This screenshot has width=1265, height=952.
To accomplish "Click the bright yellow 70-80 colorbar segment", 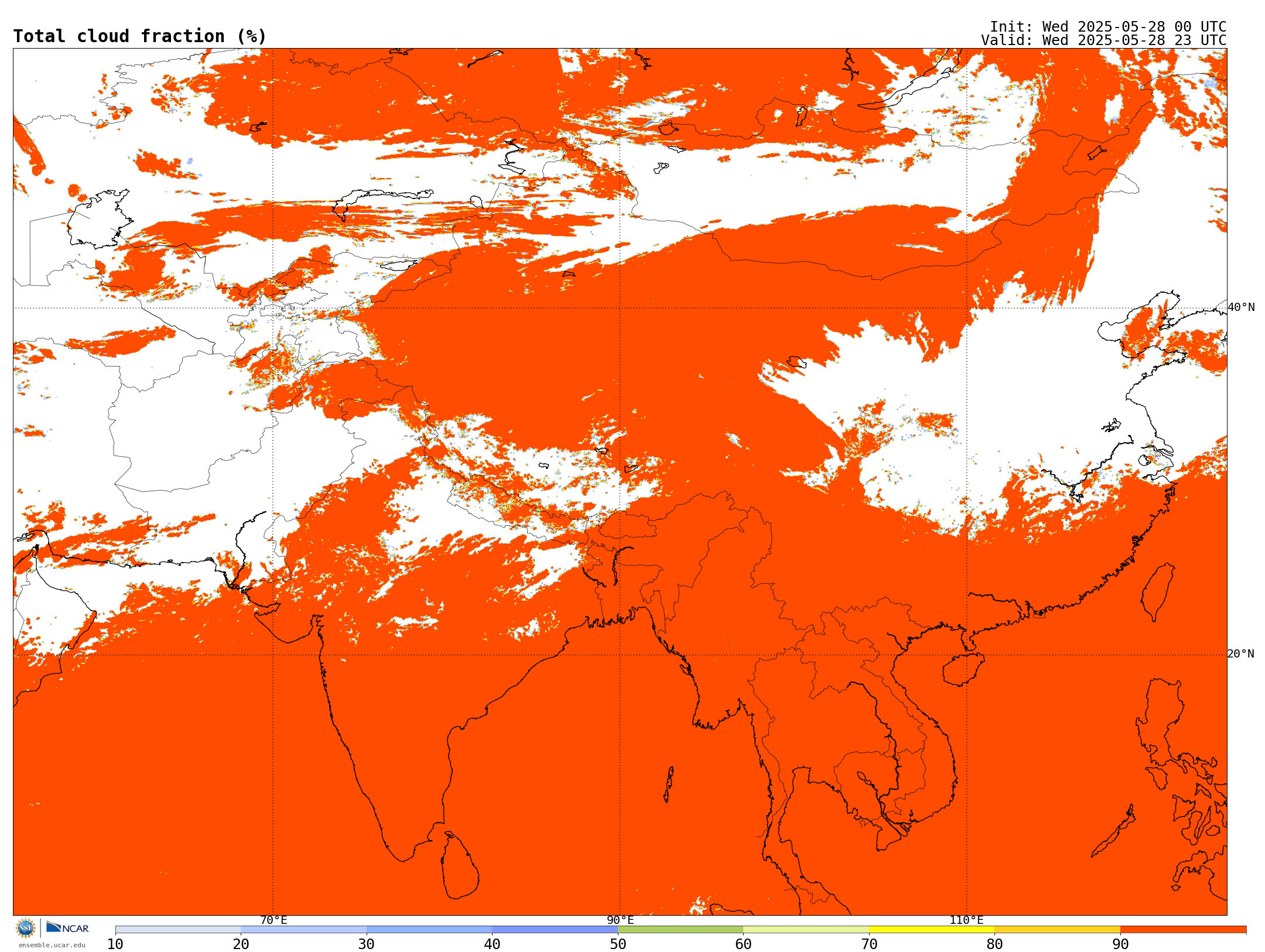I will point(932,930).
